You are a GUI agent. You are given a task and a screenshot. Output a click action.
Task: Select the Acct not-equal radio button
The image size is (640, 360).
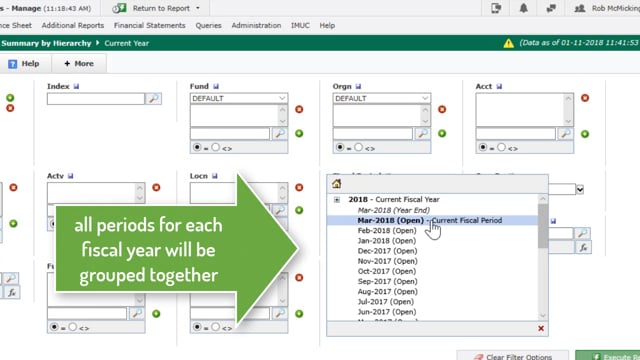501,147
